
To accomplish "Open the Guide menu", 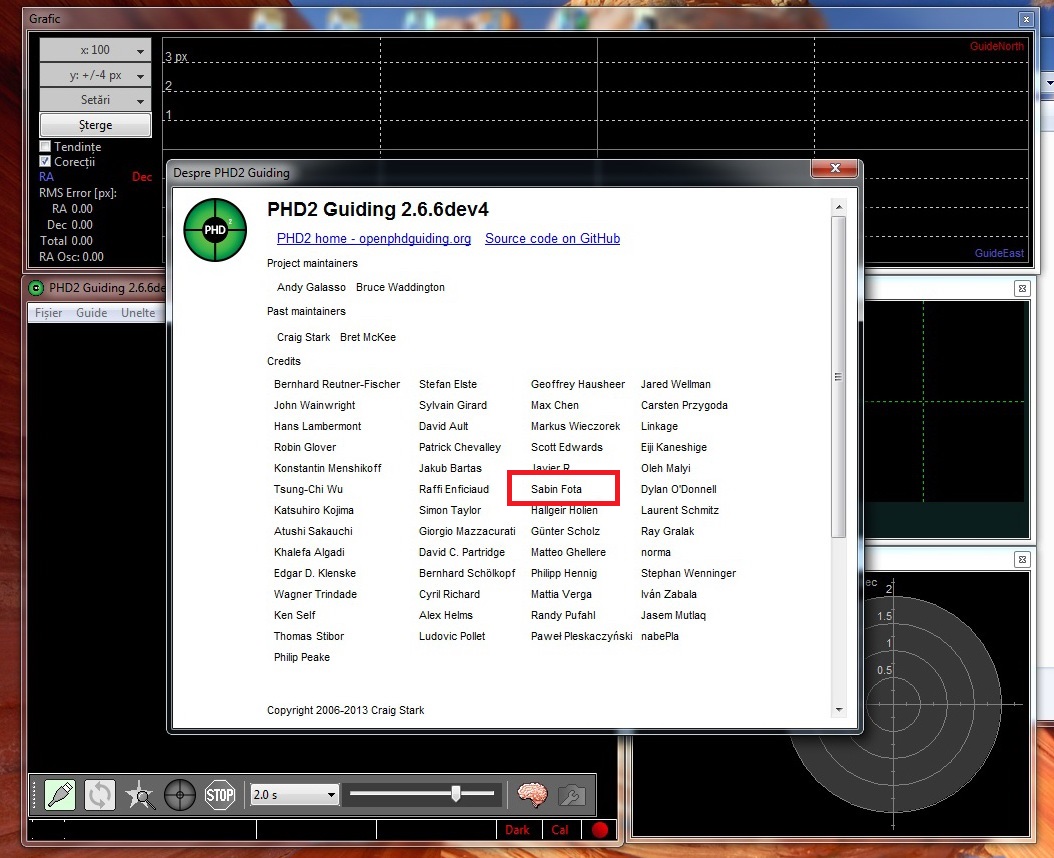I will 91,313.
